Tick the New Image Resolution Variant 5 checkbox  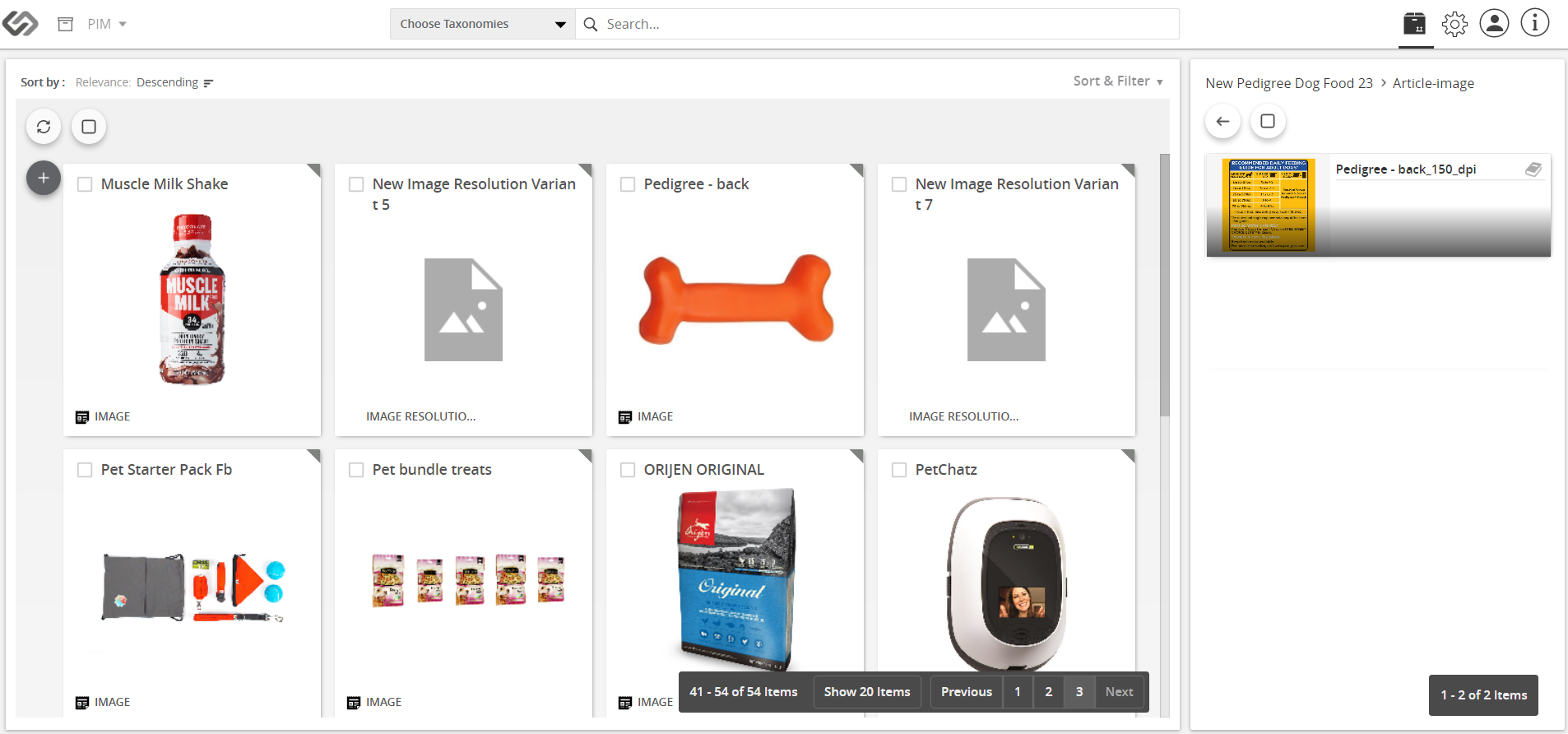[356, 184]
